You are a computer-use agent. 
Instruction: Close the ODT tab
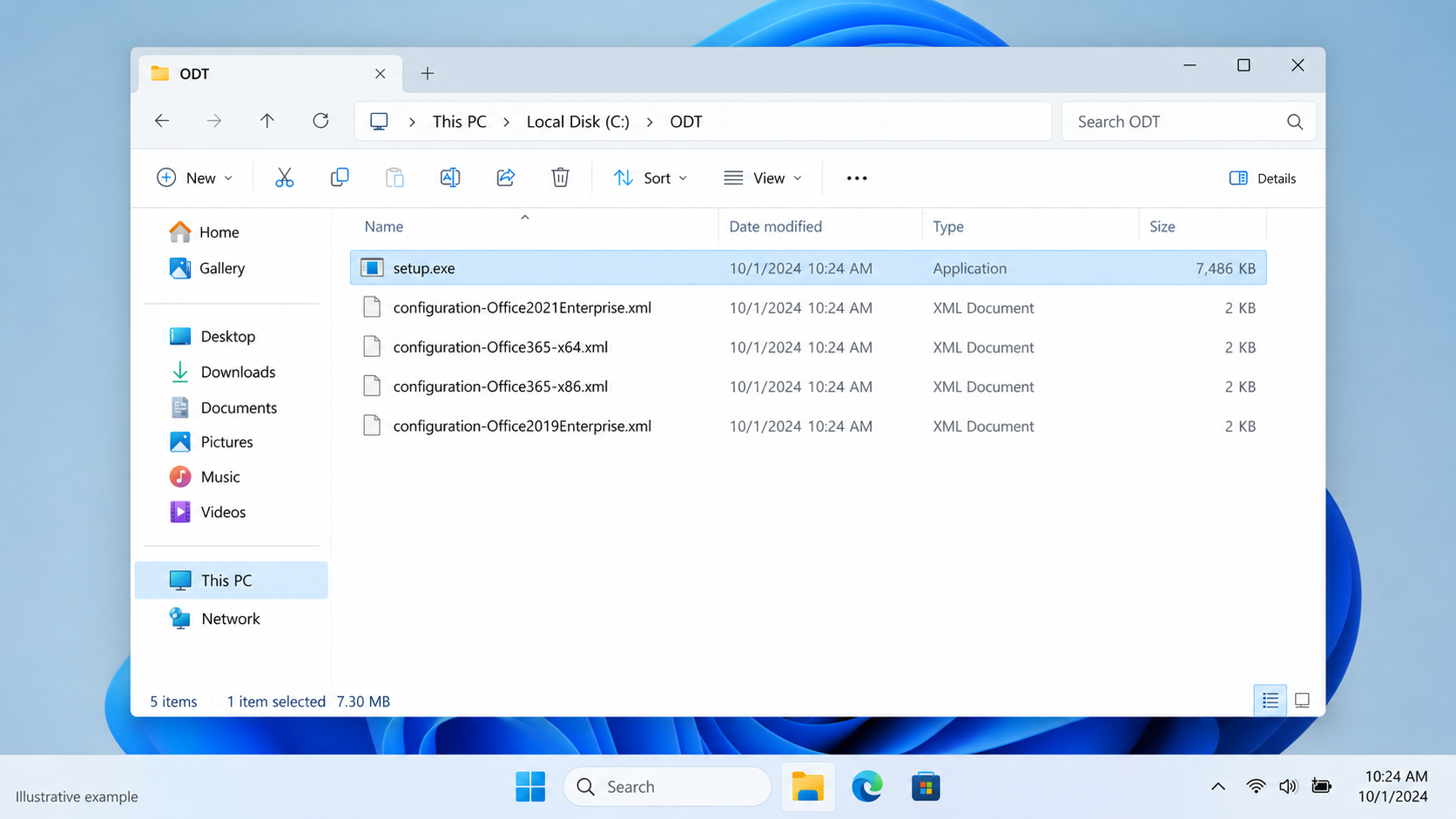click(381, 74)
